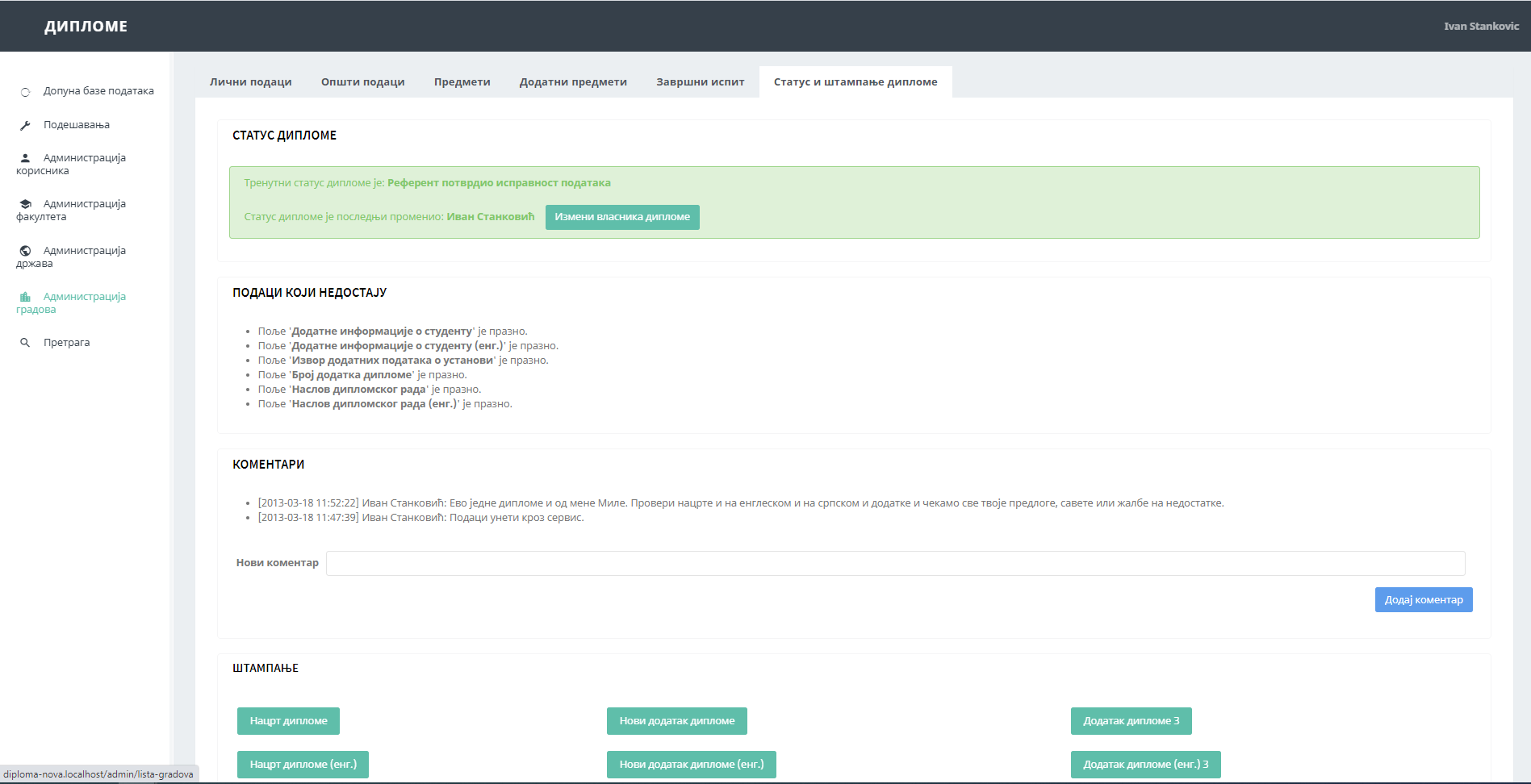Open the Додатни предмети tab
The image size is (1531, 784).
click(x=573, y=82)
